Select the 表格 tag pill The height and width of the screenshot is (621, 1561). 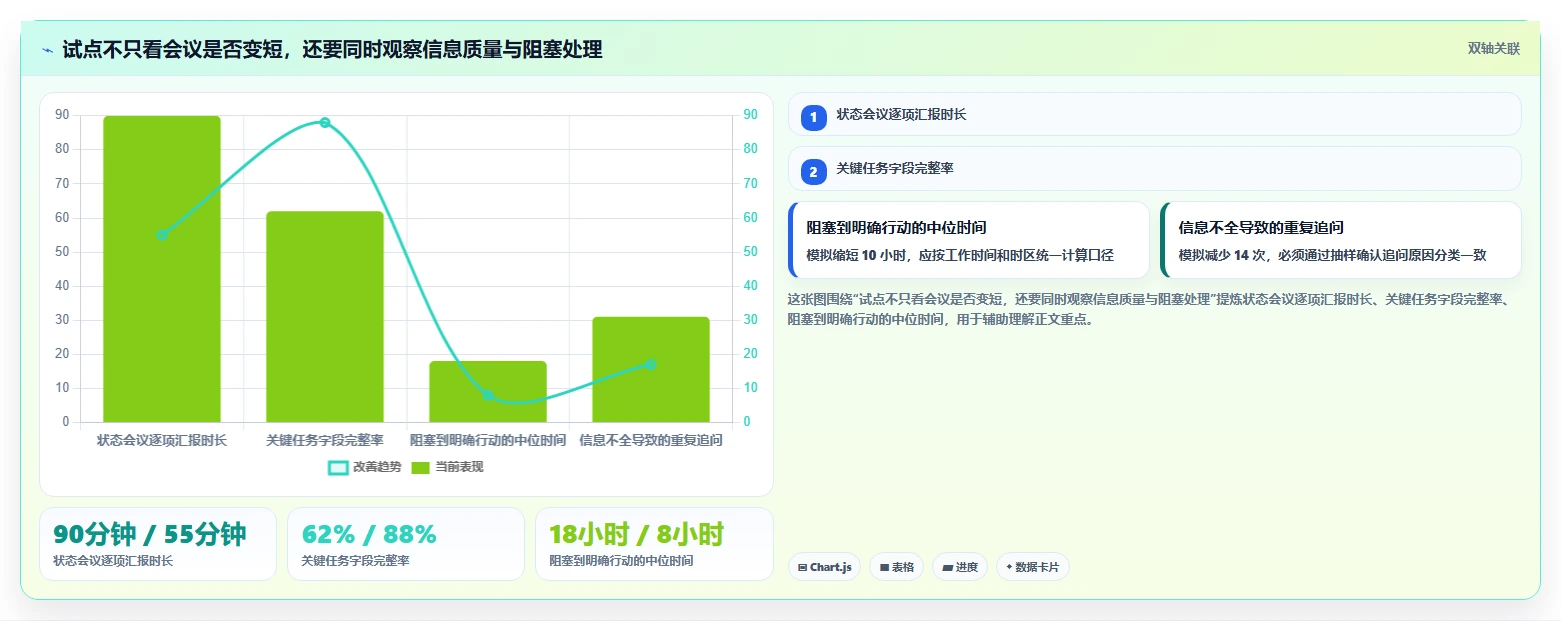pos(897,567)
